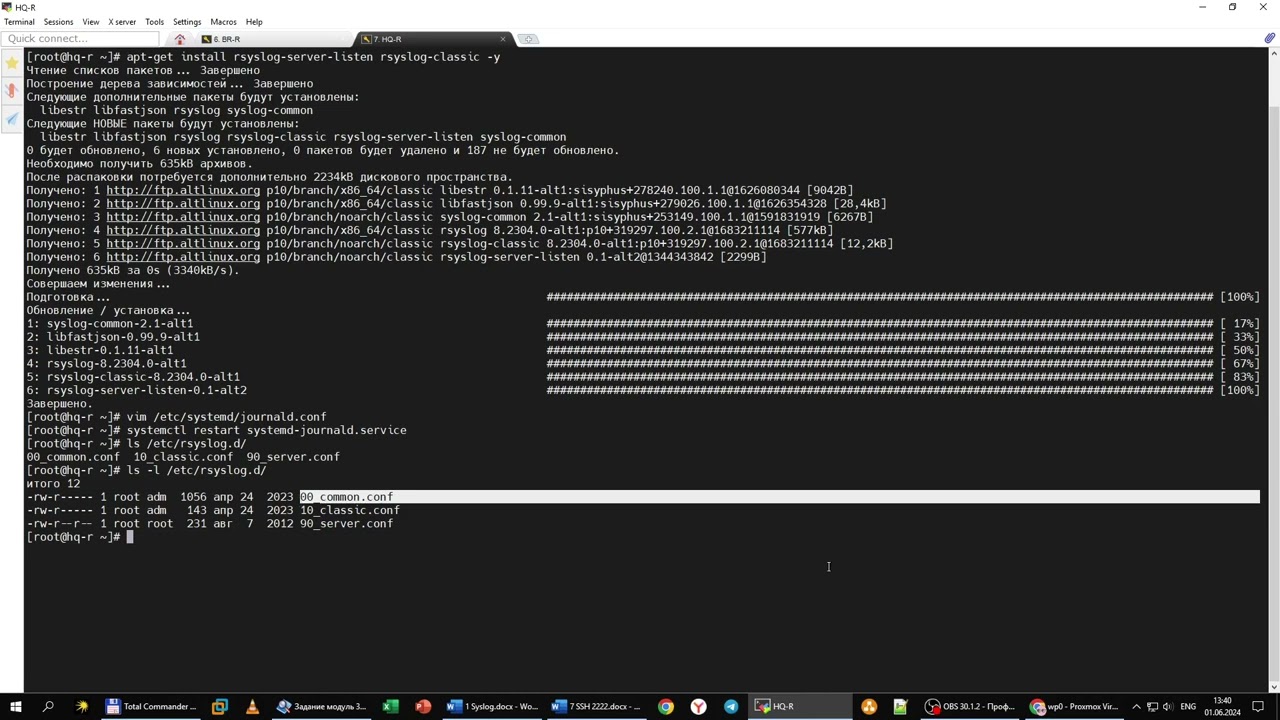Open clock and calendar 13:40

point(1221,706)
